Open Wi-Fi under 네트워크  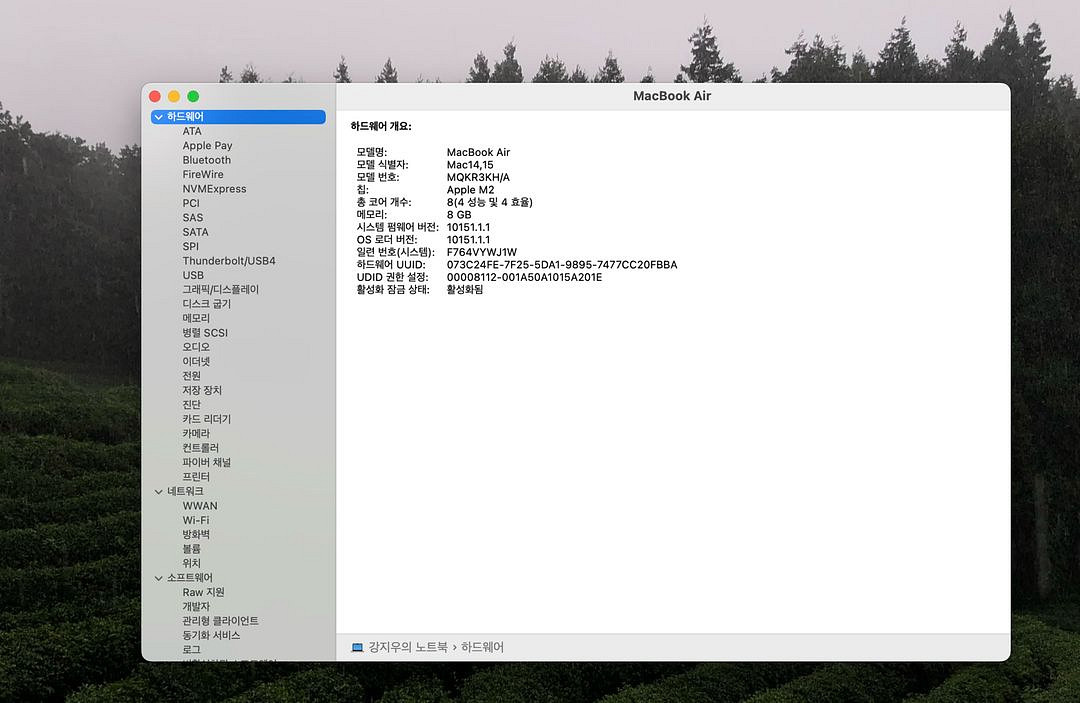coord(195,520)
